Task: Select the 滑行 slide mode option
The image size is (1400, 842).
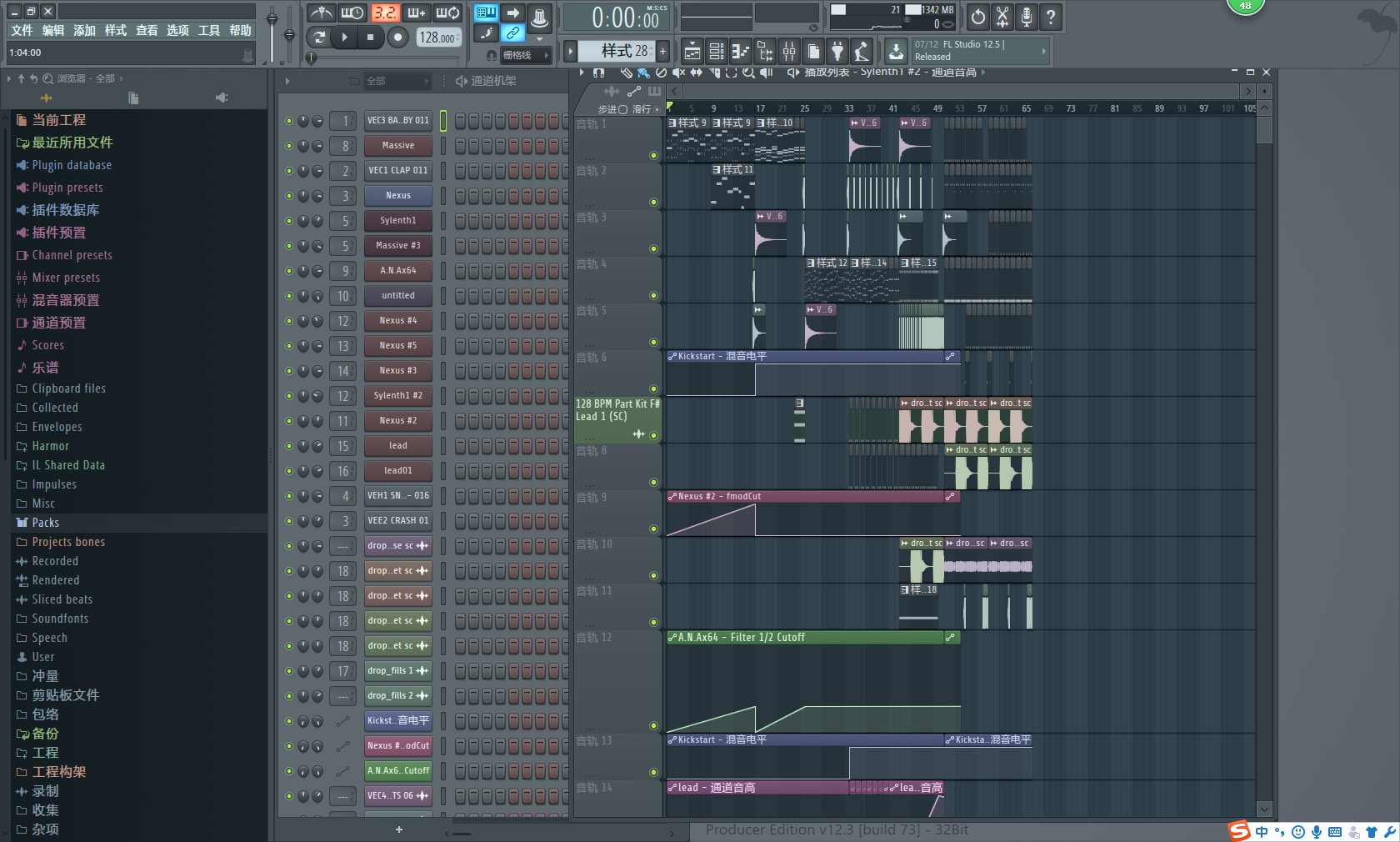Action: 646,109
